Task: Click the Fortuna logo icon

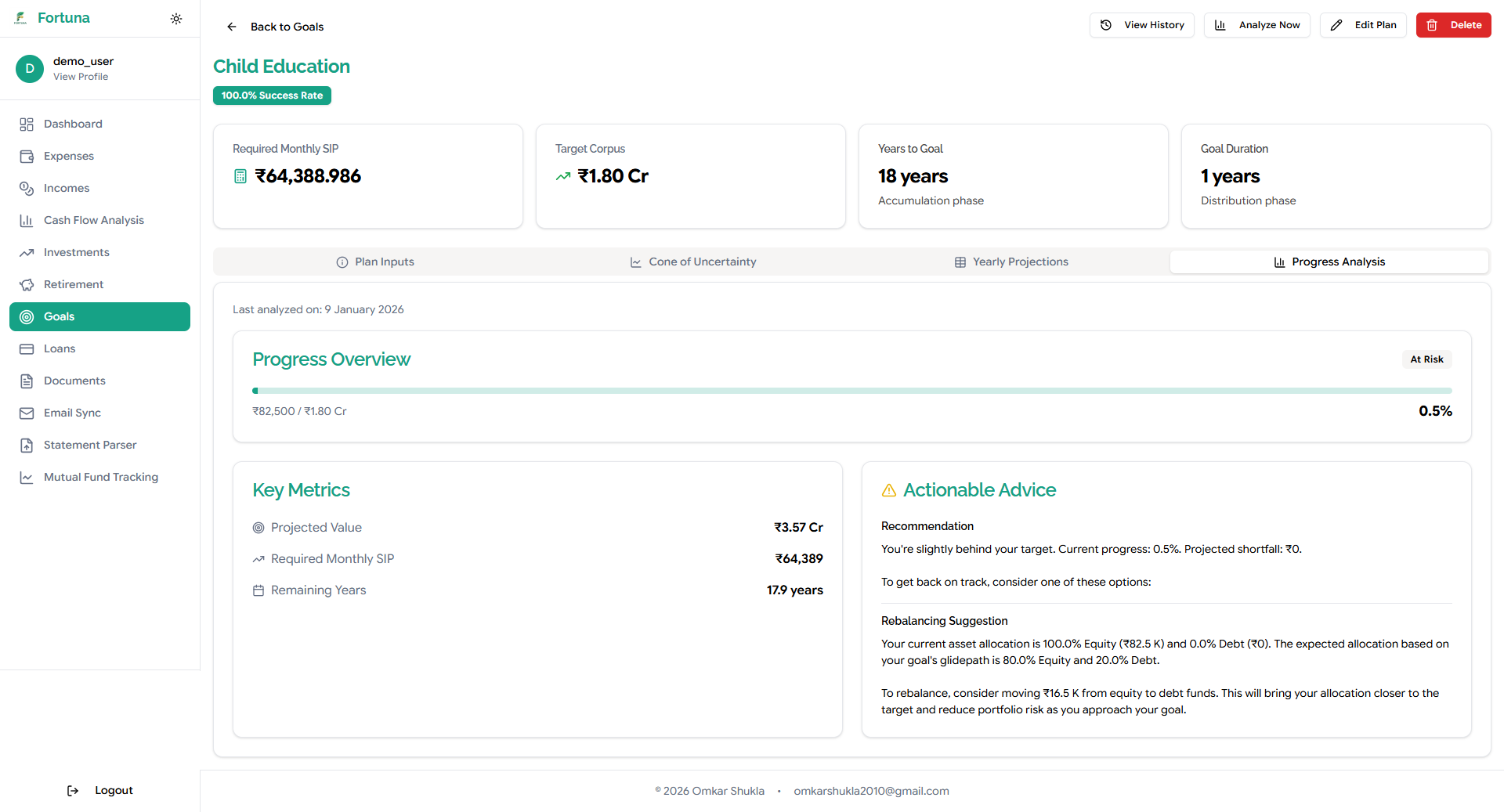Action: pos(21,18)
